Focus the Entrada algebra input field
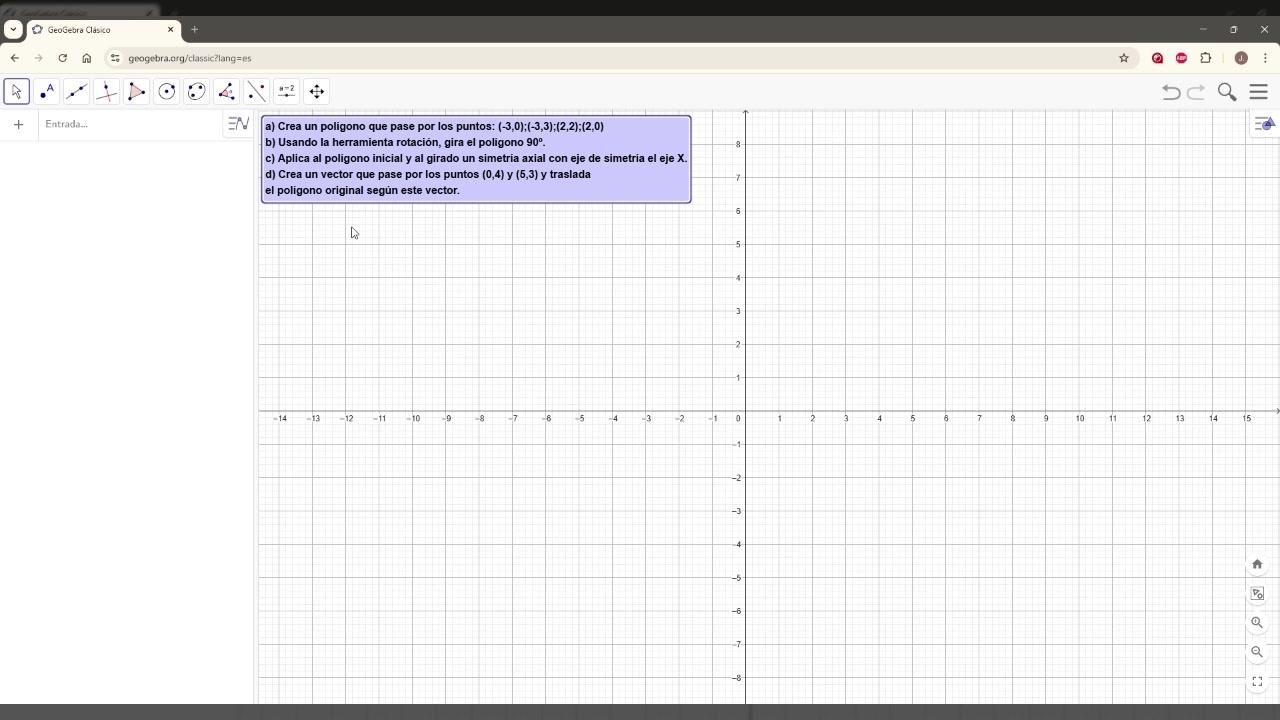This screenshot has width=1280, height=720. pos(130,124)
